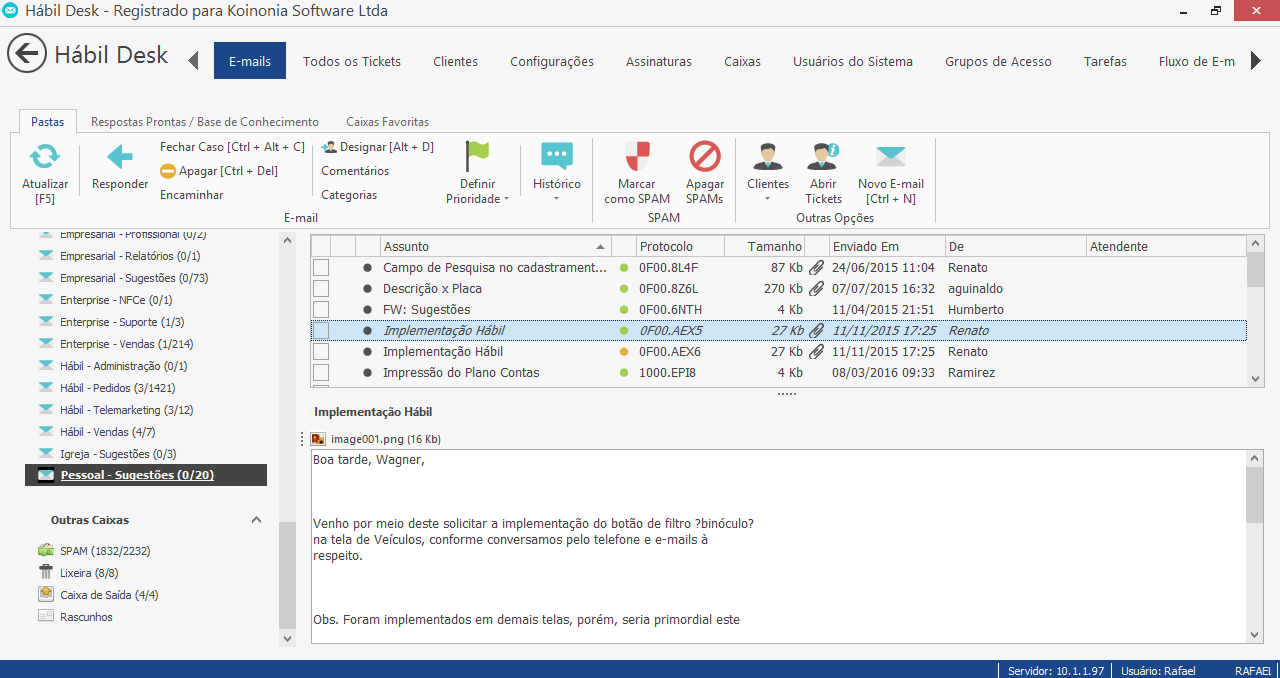Go back with the circular arrow
Viewport: 1280px width, 678px height.
click(27, 54)
